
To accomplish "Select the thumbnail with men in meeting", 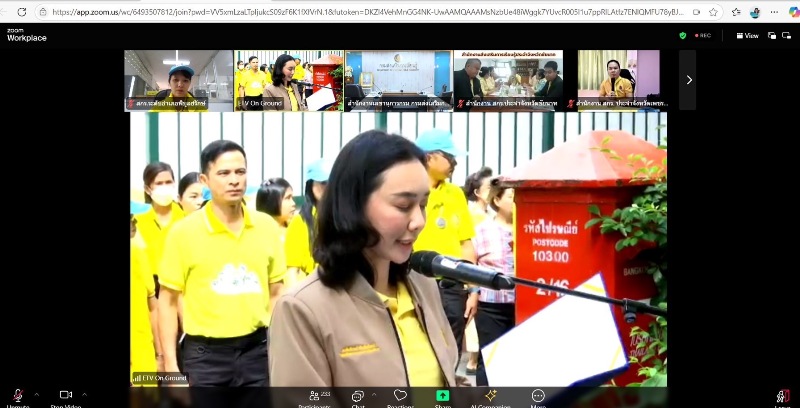I will 508,81.
